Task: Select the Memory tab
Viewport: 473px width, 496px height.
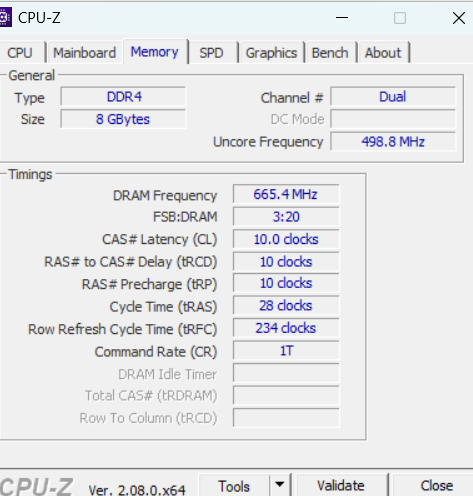Action: coord(155,52)
